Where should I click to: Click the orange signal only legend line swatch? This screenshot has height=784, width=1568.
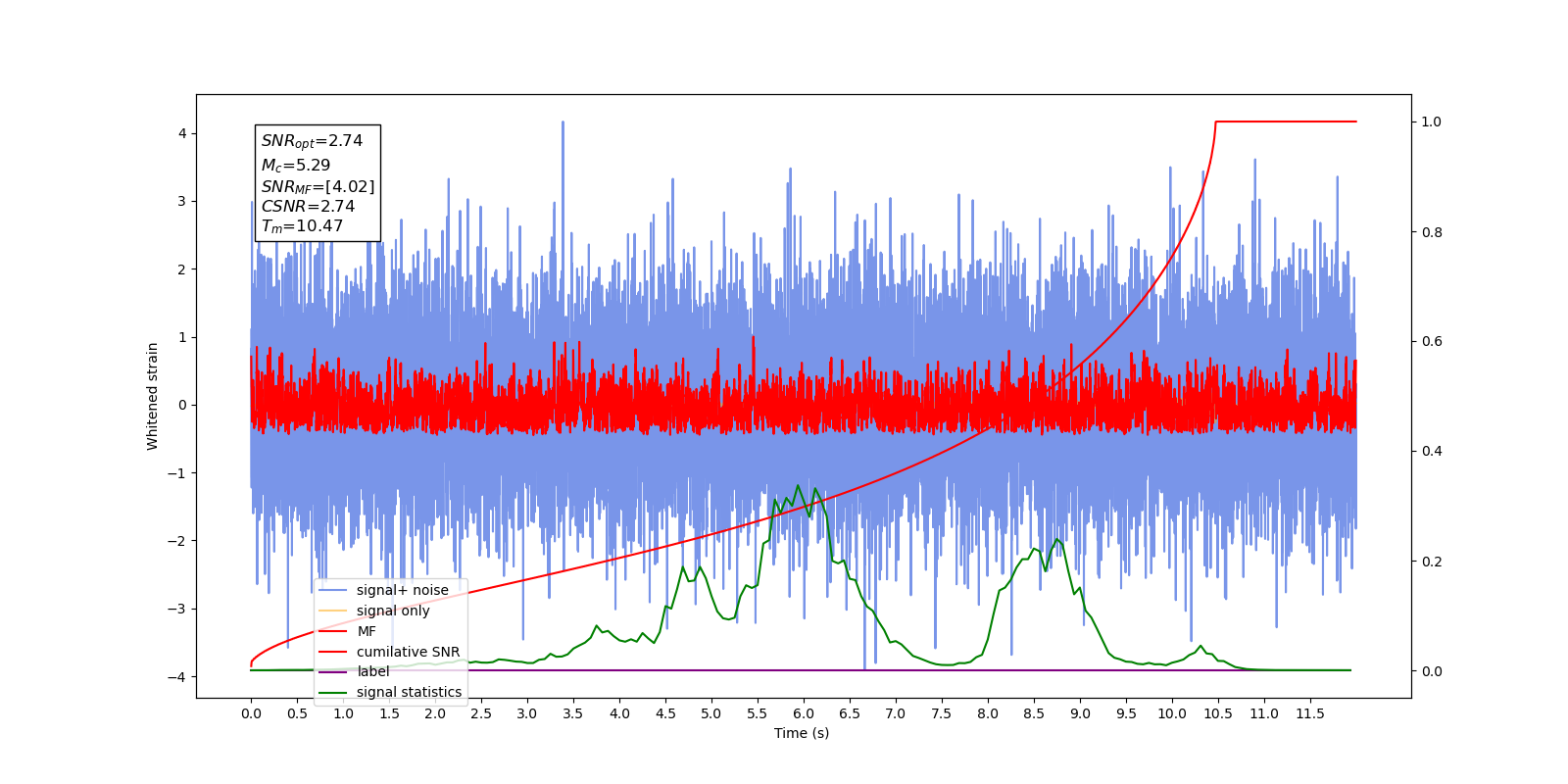tap(333, 611)
